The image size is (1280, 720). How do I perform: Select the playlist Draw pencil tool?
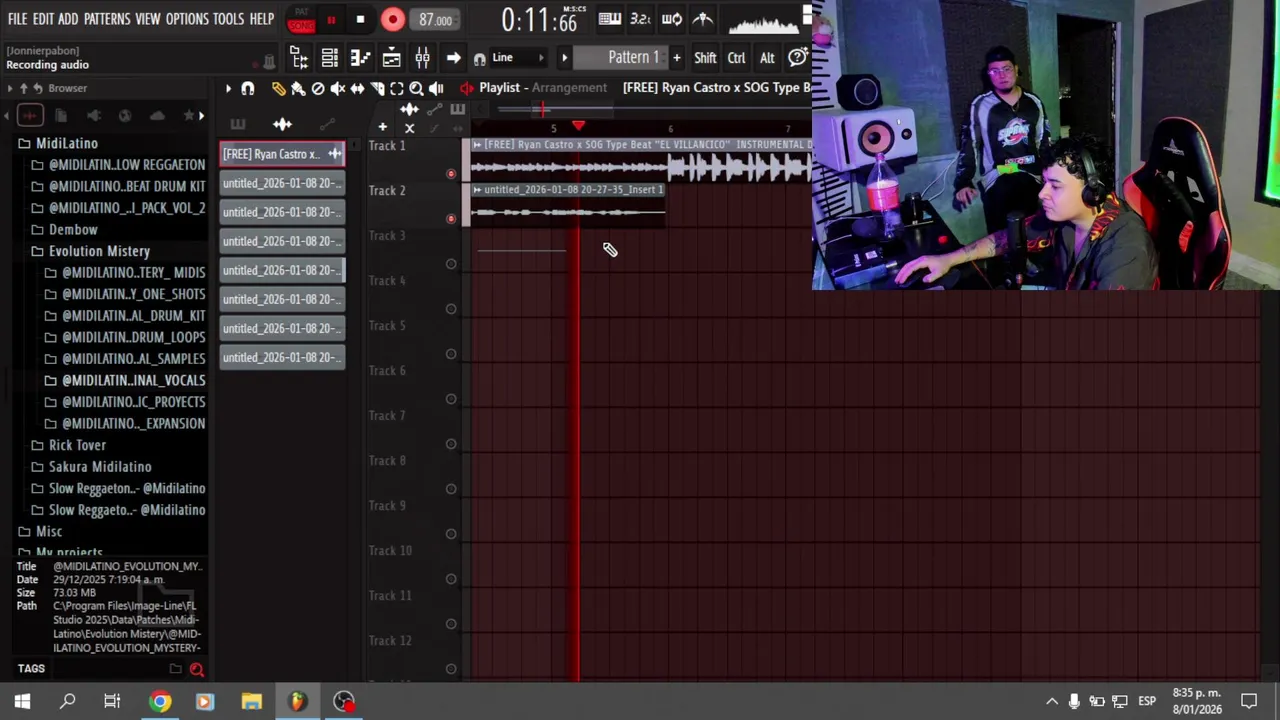click(278, 88)
